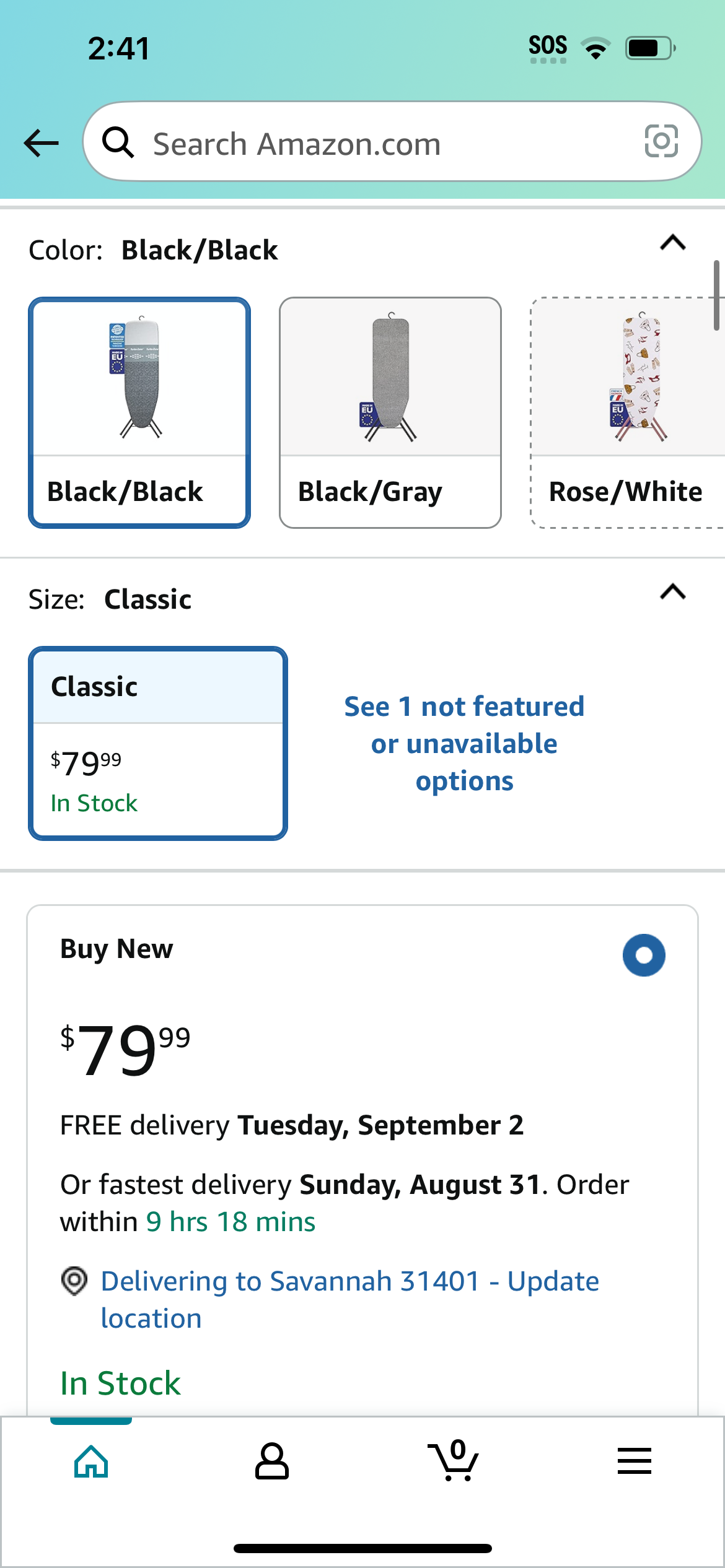This screenshot has height=1568, width=725.
Task: Tap the magnifying glass search icon
Action: pos(118,142)
